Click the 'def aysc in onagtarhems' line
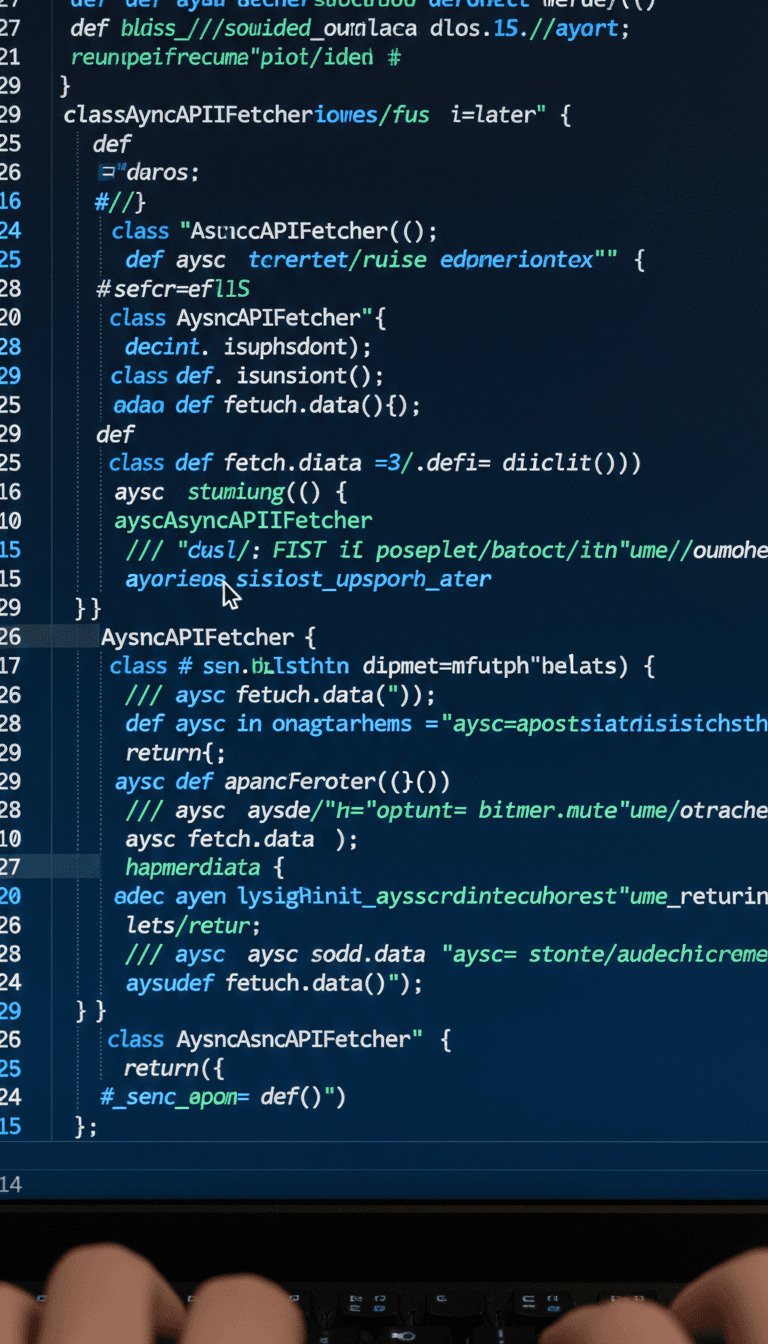This screenshot has width=768, height=1344. 446,723
